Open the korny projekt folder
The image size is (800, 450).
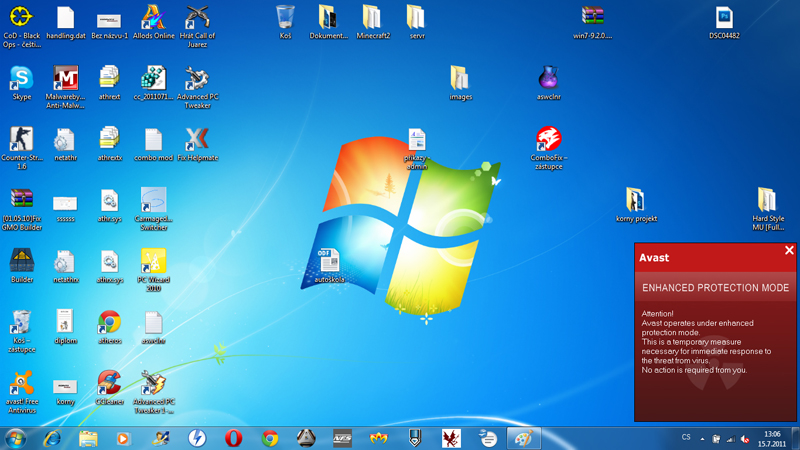[x=636, y=200]
